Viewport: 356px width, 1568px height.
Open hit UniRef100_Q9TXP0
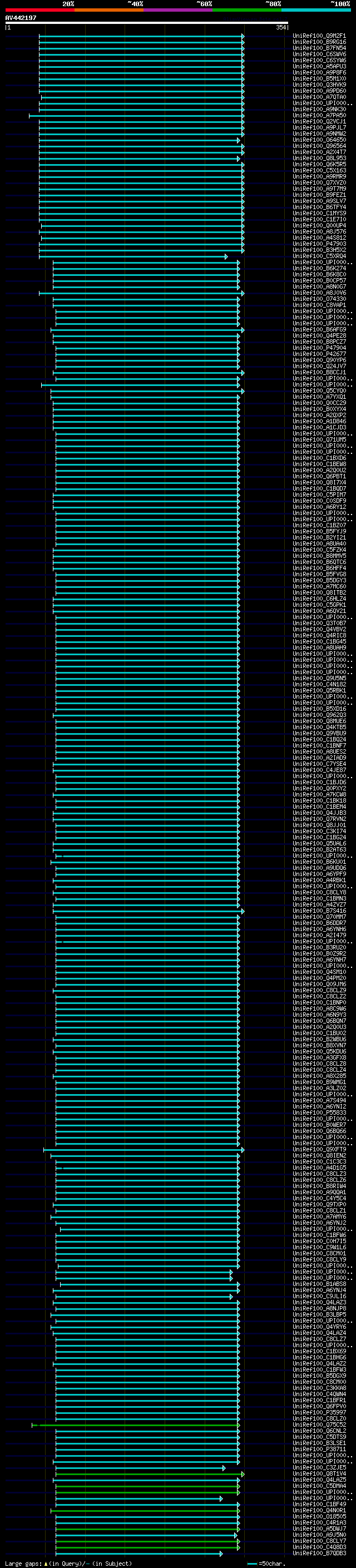(319, 1204)
